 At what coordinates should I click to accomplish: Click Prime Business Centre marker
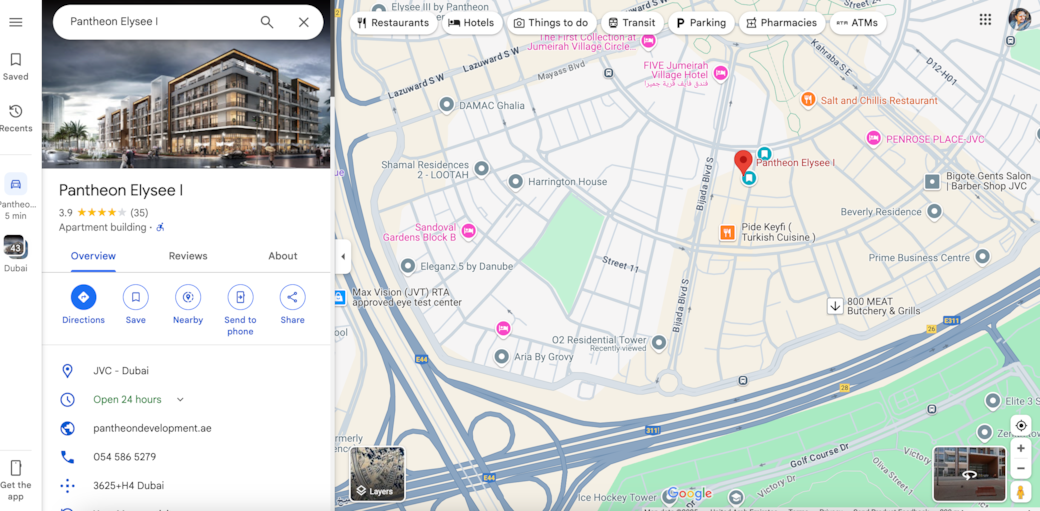(x=983, y=257)
